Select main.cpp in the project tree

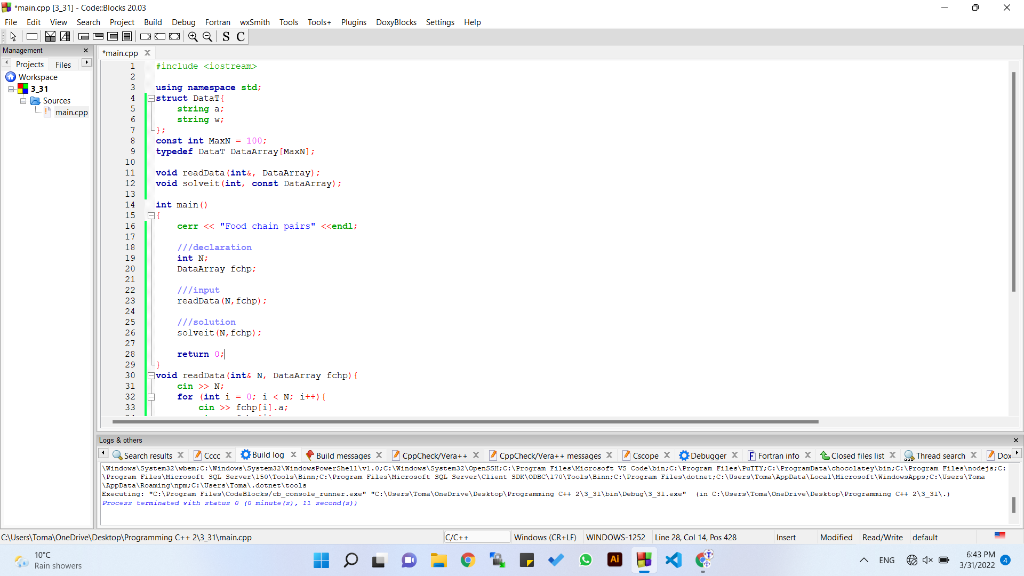coord(71,112)
